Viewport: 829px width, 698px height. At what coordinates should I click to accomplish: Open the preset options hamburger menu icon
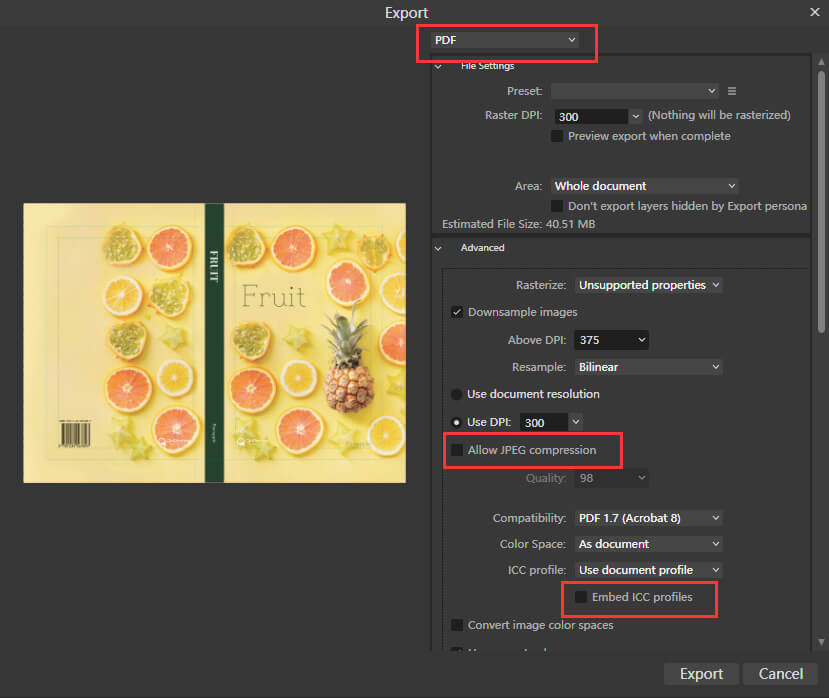click(732, 91)
